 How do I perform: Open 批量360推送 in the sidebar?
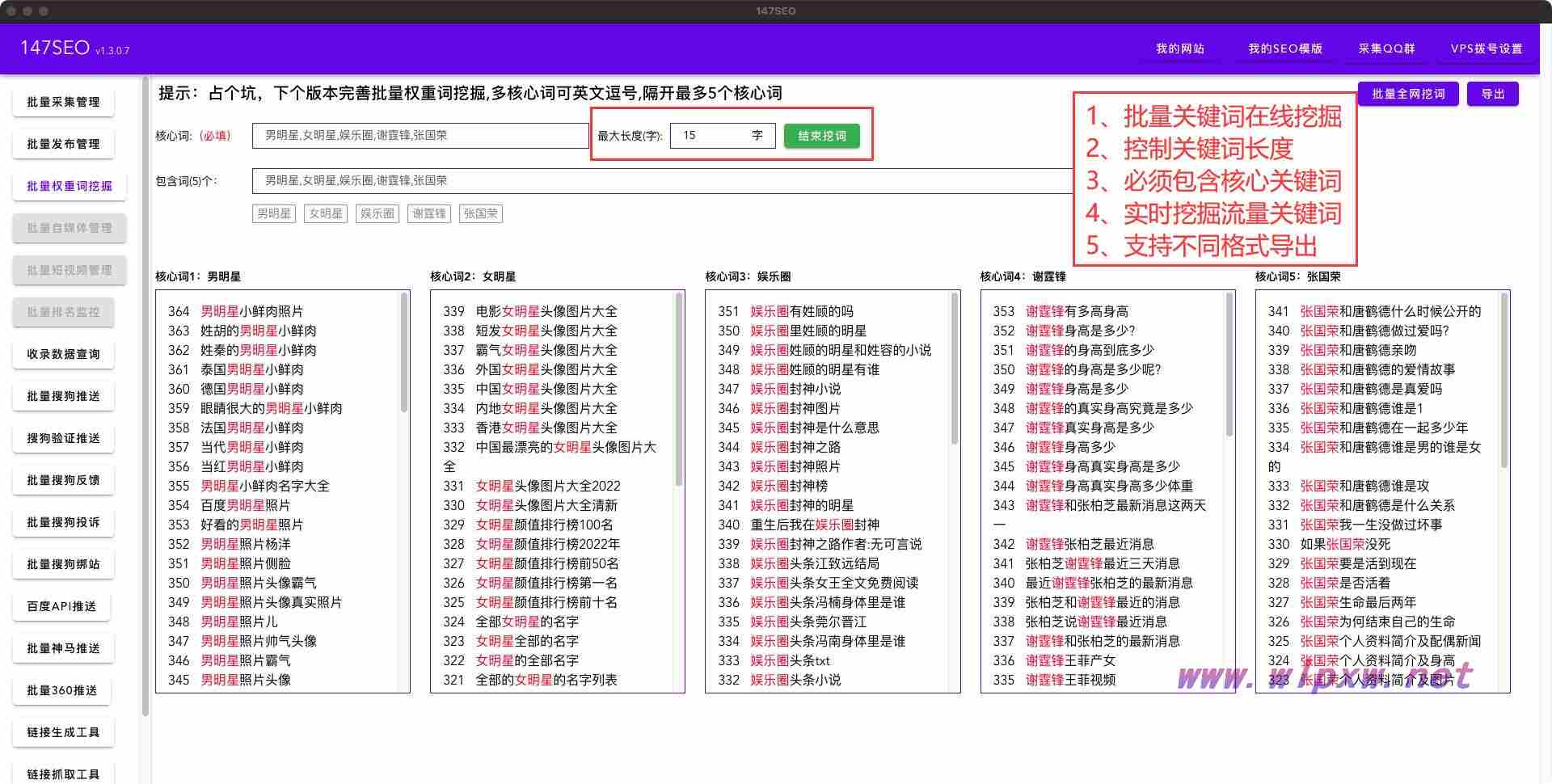pyautogui.click(x=61, y=690)
